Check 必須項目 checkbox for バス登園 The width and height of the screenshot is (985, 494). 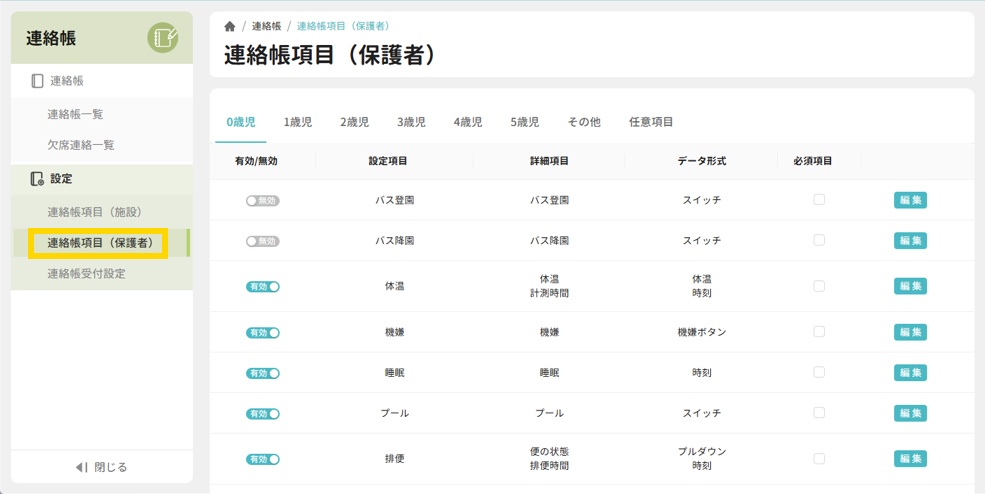[819, 200]
